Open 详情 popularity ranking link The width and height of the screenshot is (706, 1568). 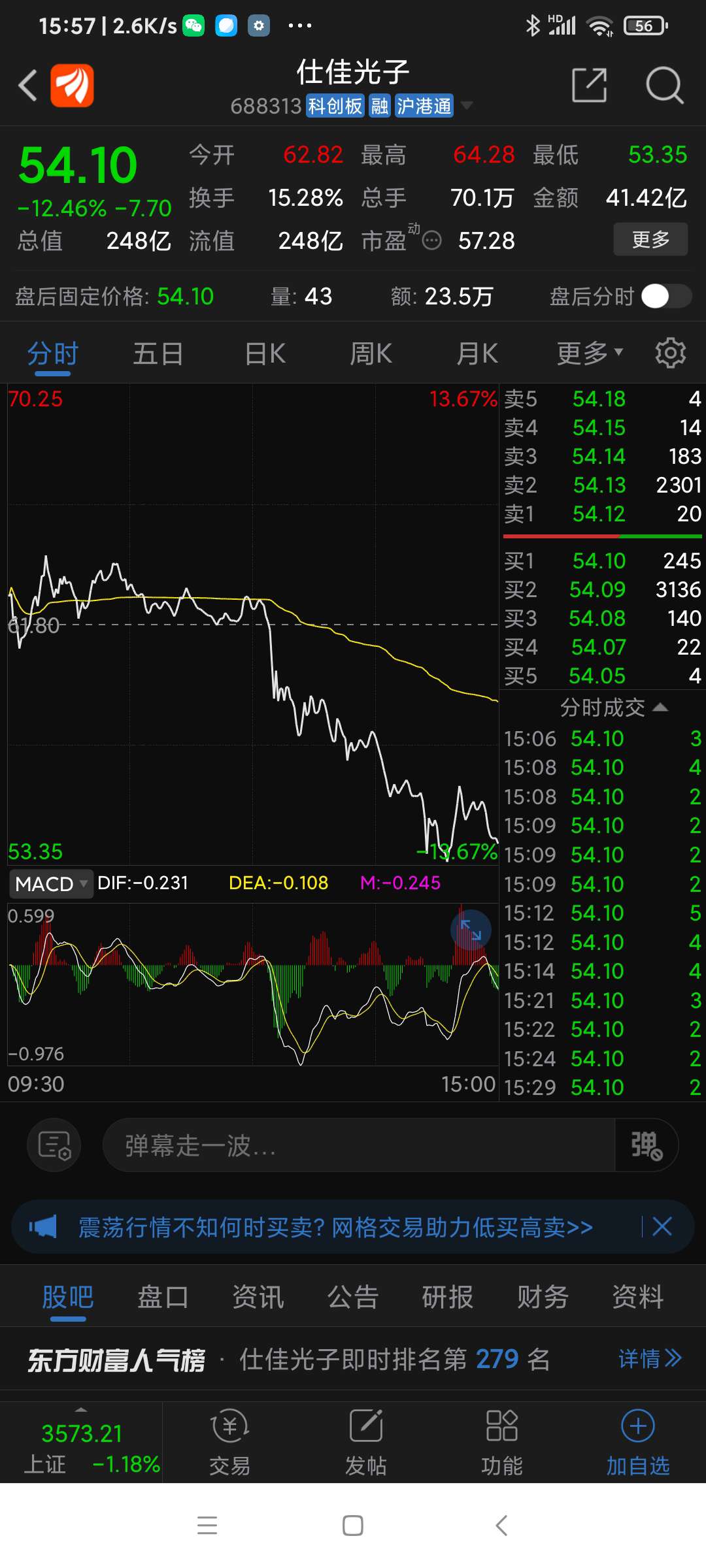coord(650,1359)
